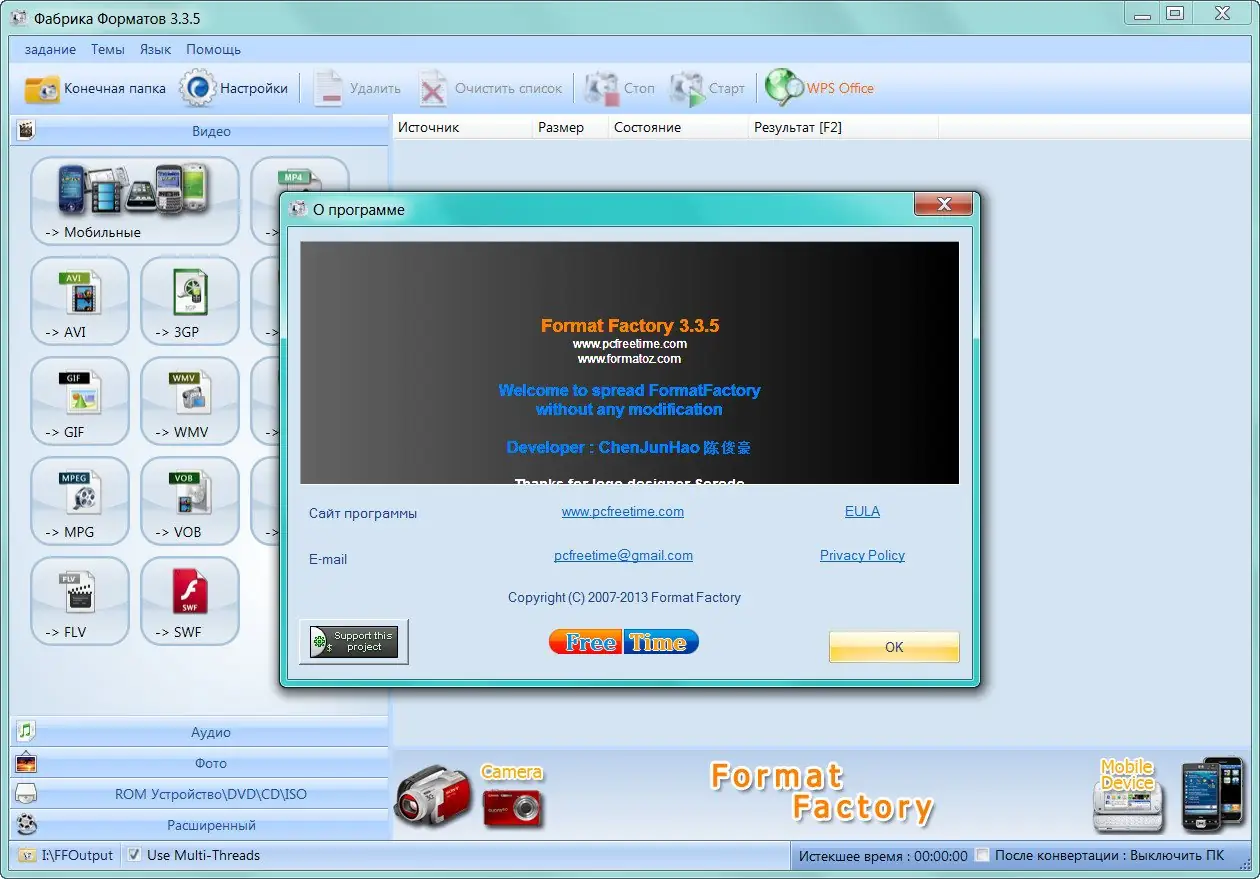1260x879 pixels.
Task: Click the Copyright (C) 2007-2013 Format Factory text
Action: tap(624, 597)
